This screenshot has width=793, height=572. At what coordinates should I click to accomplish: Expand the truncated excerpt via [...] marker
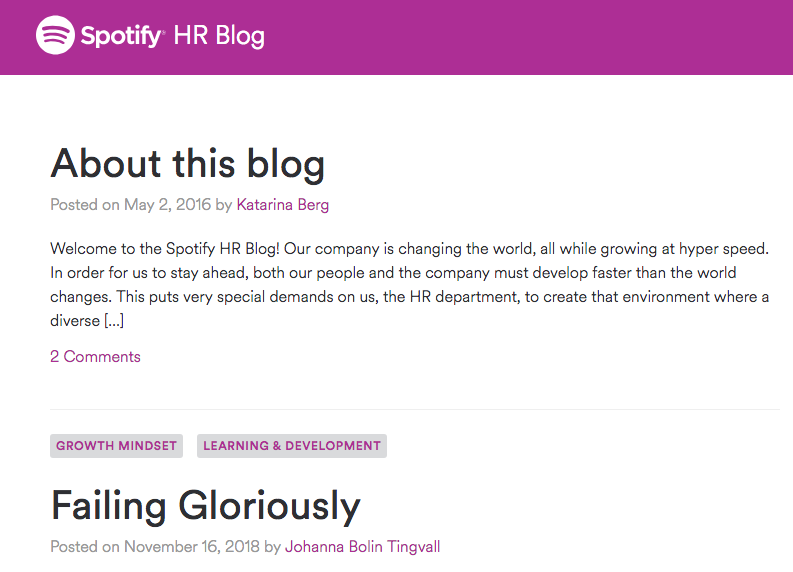pyautogui.click(x=114, y=321)
